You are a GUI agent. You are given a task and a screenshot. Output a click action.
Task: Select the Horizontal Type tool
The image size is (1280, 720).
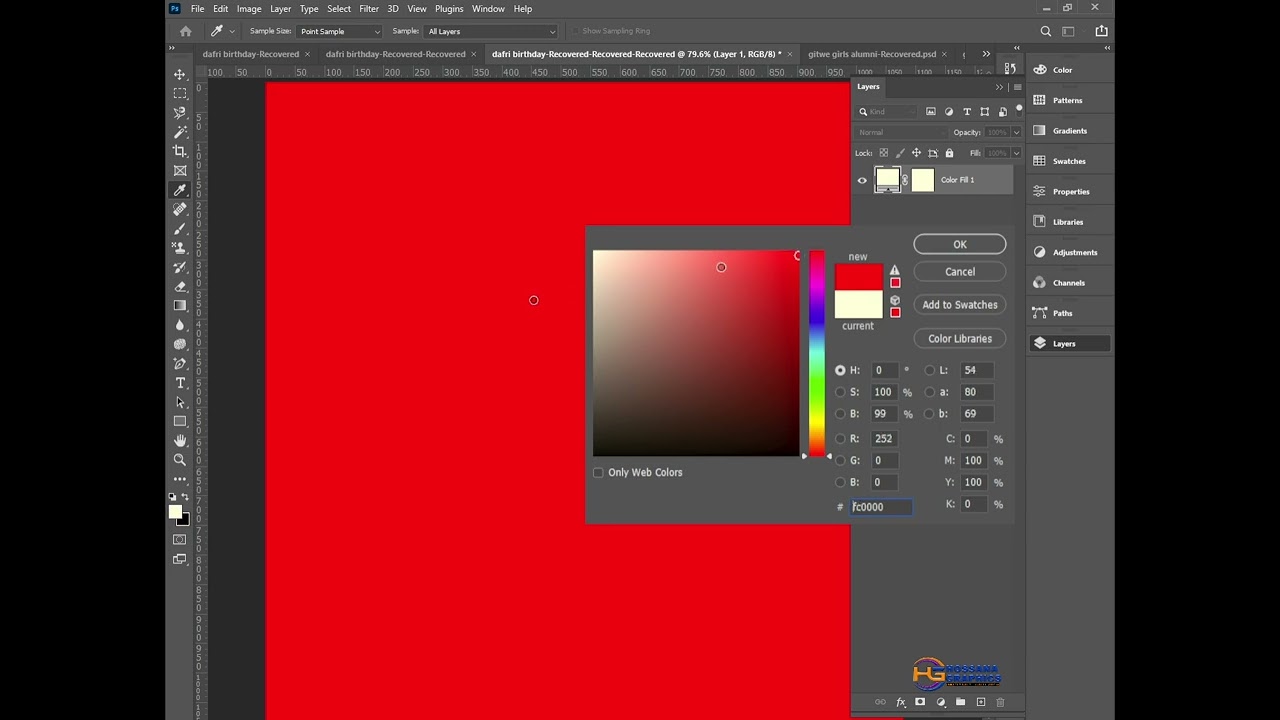[180, 383]
